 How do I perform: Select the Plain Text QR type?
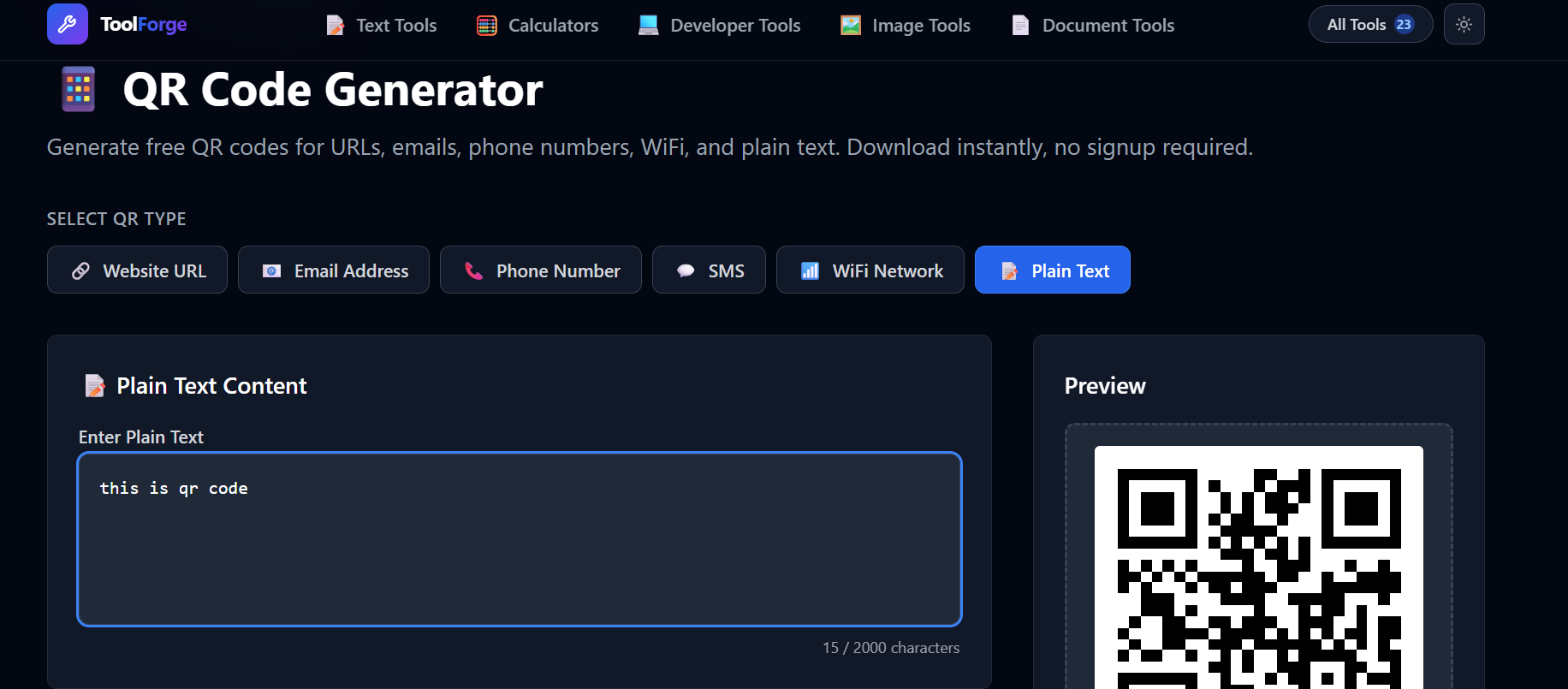tap(1053, 270)
